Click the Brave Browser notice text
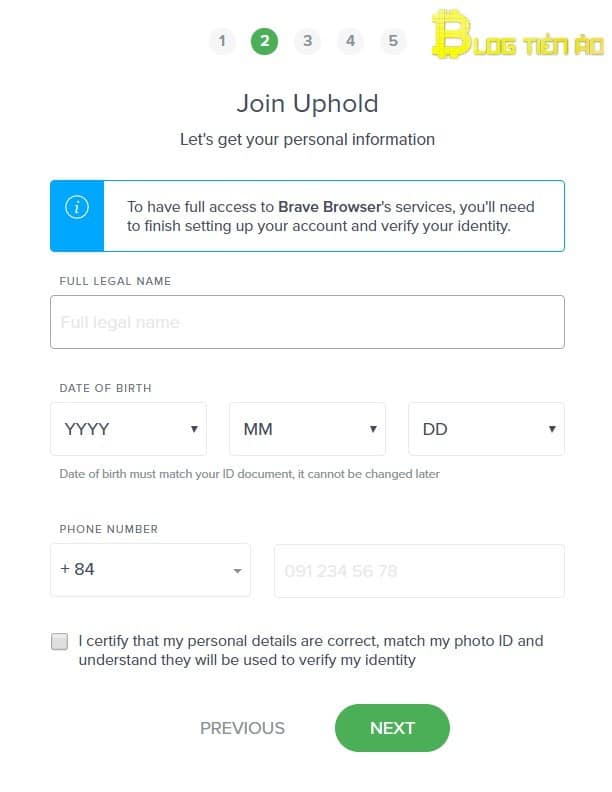 pyautogui.click(x=331, y=216)
